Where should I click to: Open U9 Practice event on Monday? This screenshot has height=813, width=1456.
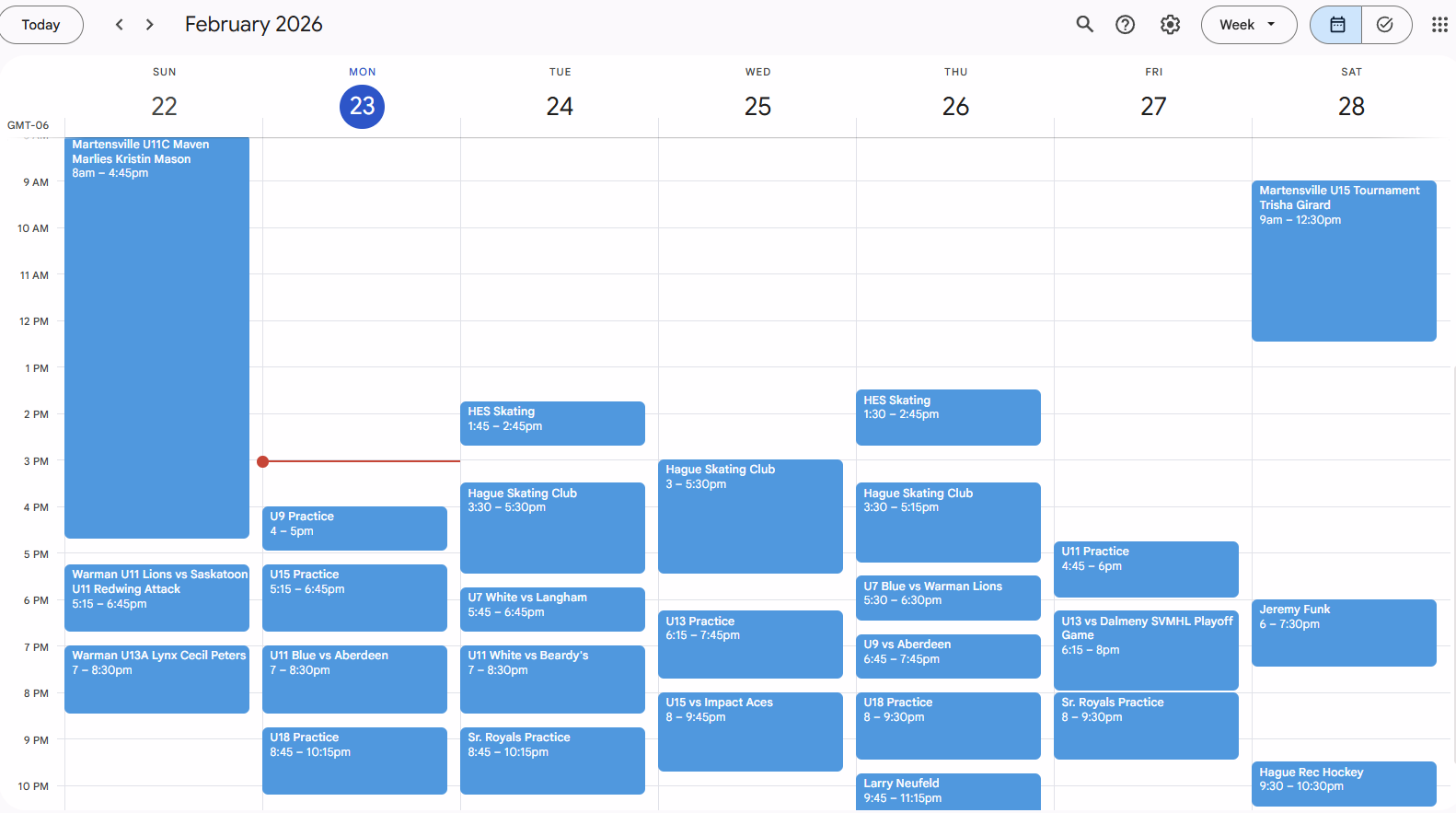point(354,528)
